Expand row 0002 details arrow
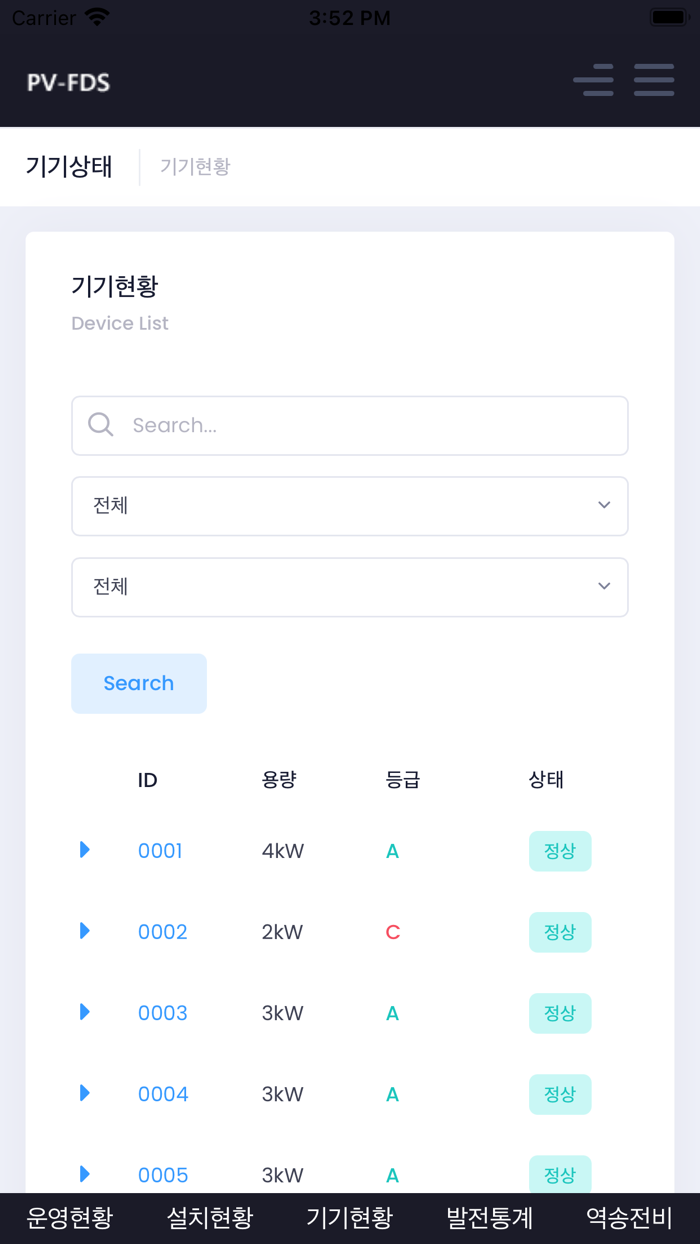The width and height of the screenshot is (700, 1244). (x=85, y=931)
